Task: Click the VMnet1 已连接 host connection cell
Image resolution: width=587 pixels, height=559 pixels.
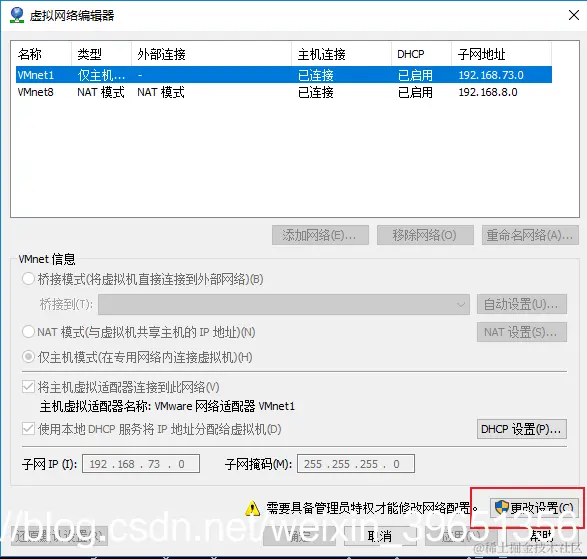Action: coord(316,75)
